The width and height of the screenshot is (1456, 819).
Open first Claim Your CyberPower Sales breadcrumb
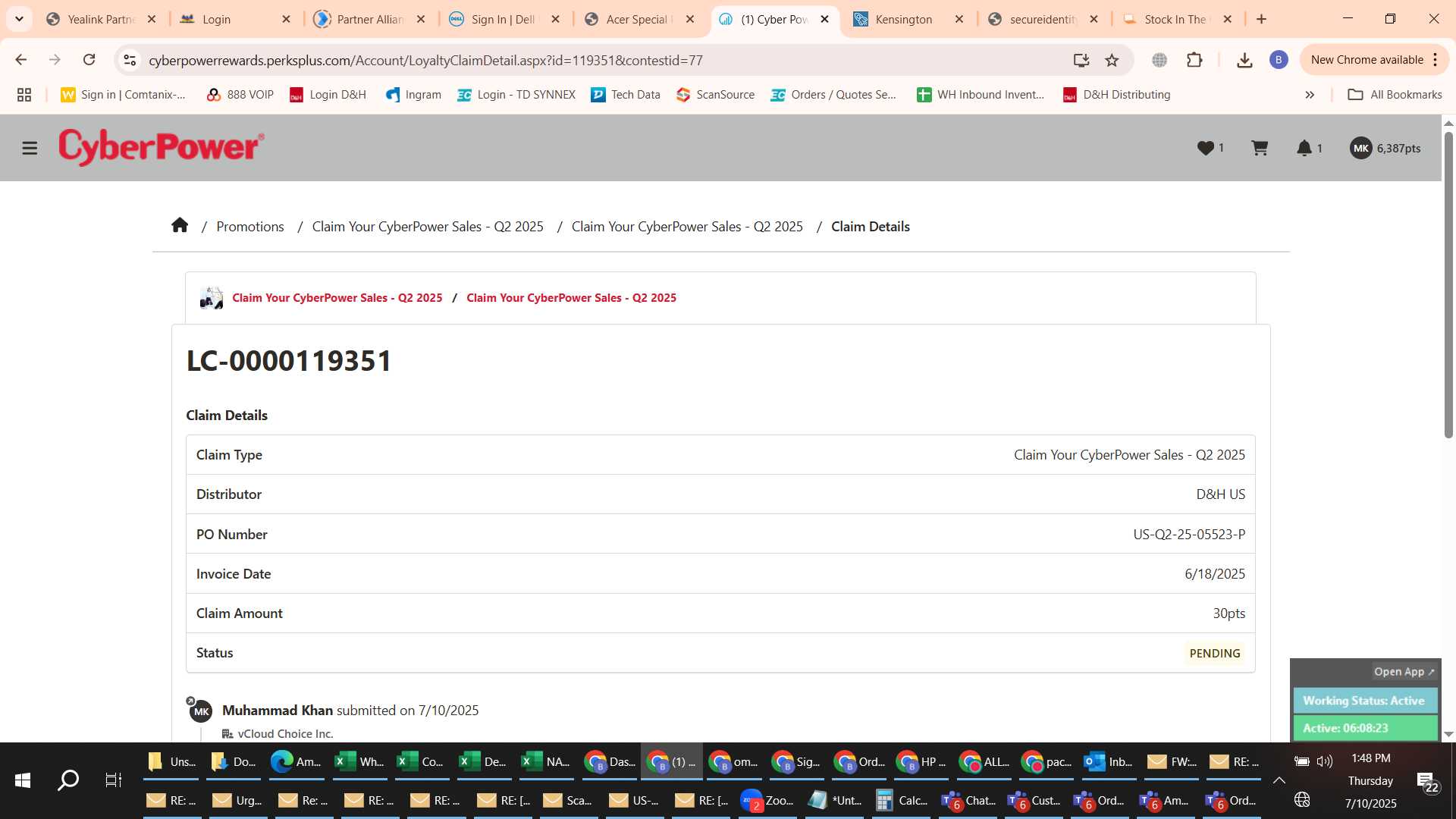tap(428, 226)
